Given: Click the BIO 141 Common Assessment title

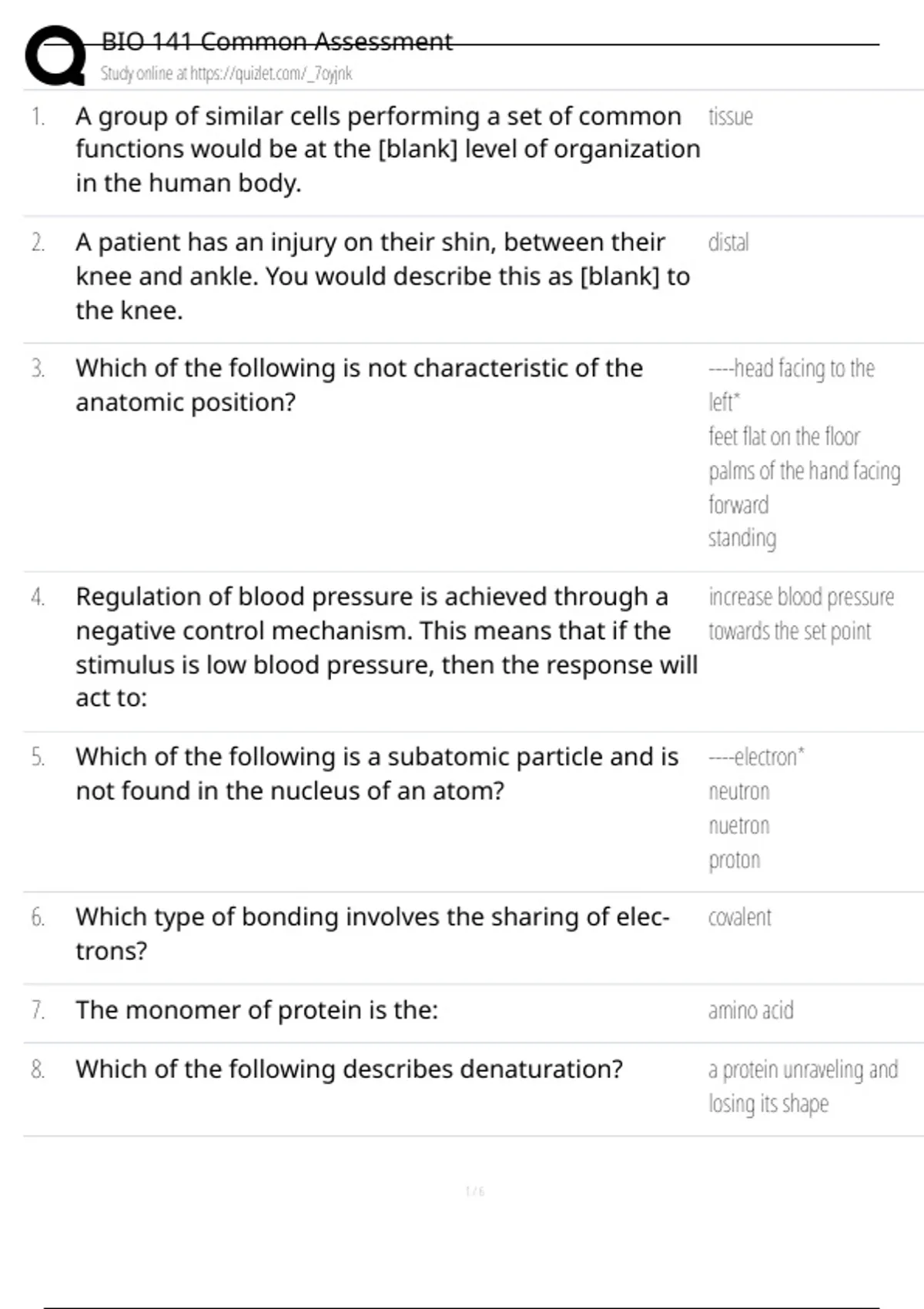Looking at the screenshot, I should [276, 42].
